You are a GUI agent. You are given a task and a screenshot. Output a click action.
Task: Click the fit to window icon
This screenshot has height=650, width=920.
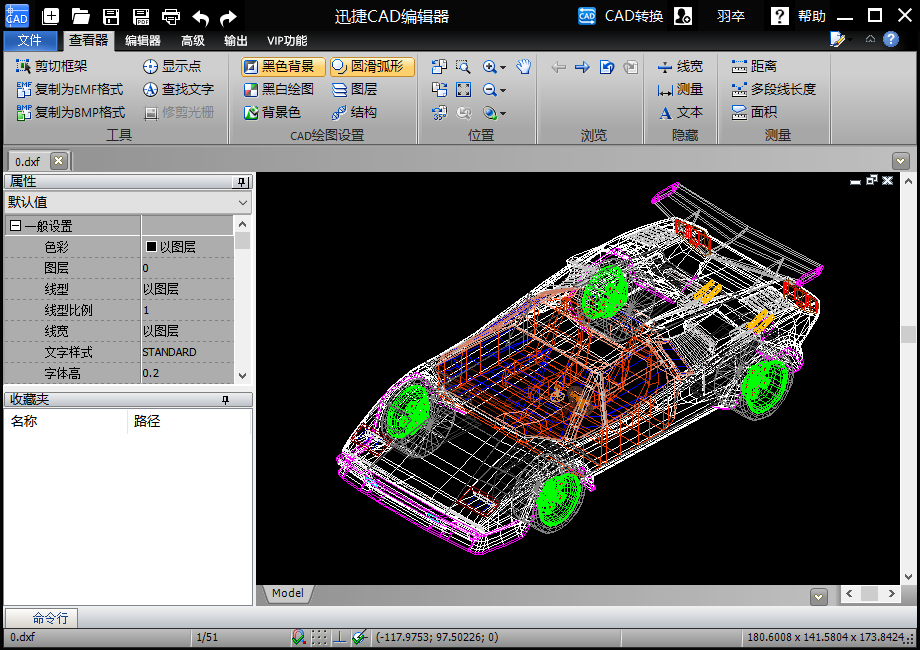coord(464,89)
